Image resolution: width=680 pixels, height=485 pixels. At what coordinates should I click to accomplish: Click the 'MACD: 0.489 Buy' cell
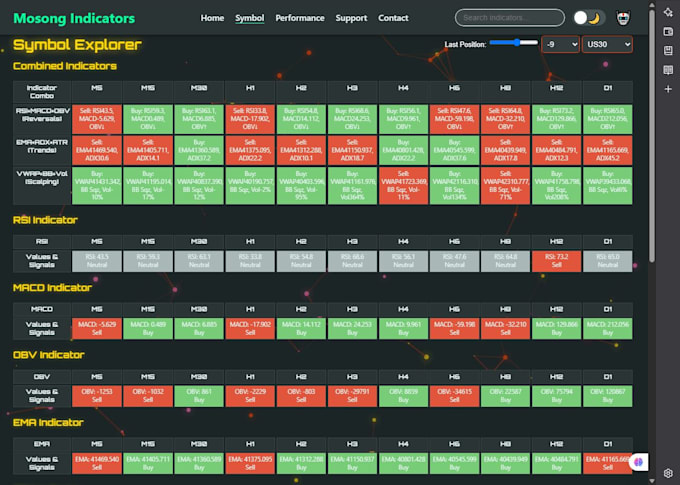point(148,328)
